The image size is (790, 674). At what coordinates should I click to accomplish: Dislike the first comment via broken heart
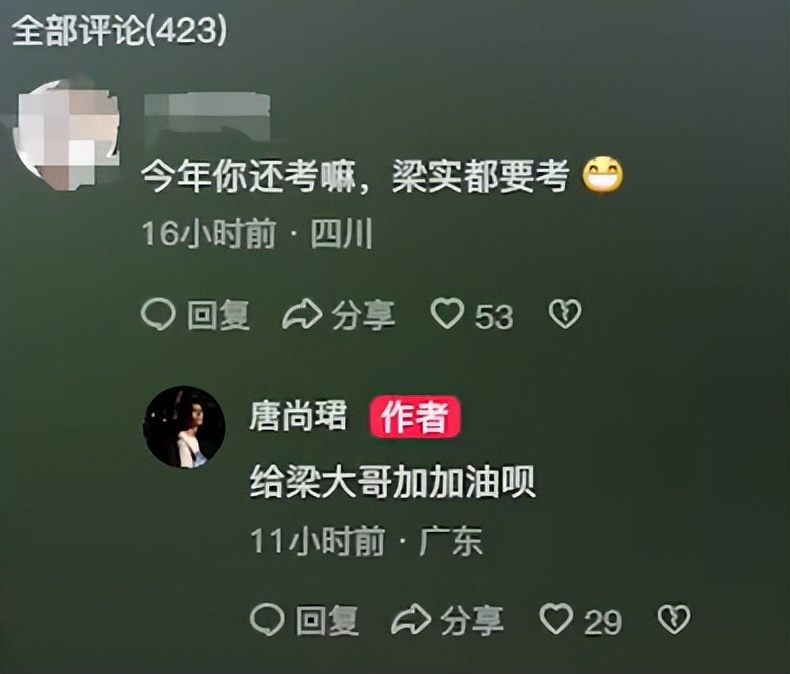[565, 314]
